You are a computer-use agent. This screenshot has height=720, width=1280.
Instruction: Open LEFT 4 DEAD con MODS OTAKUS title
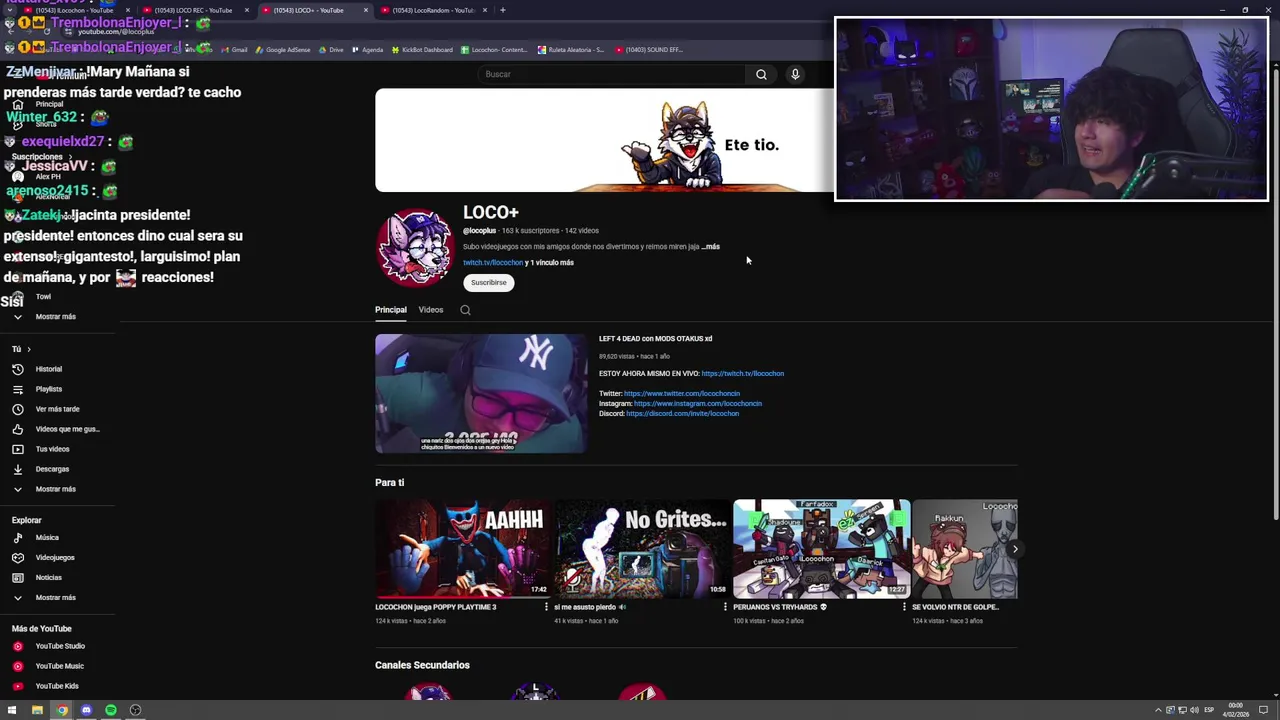(x=655, y=339)
